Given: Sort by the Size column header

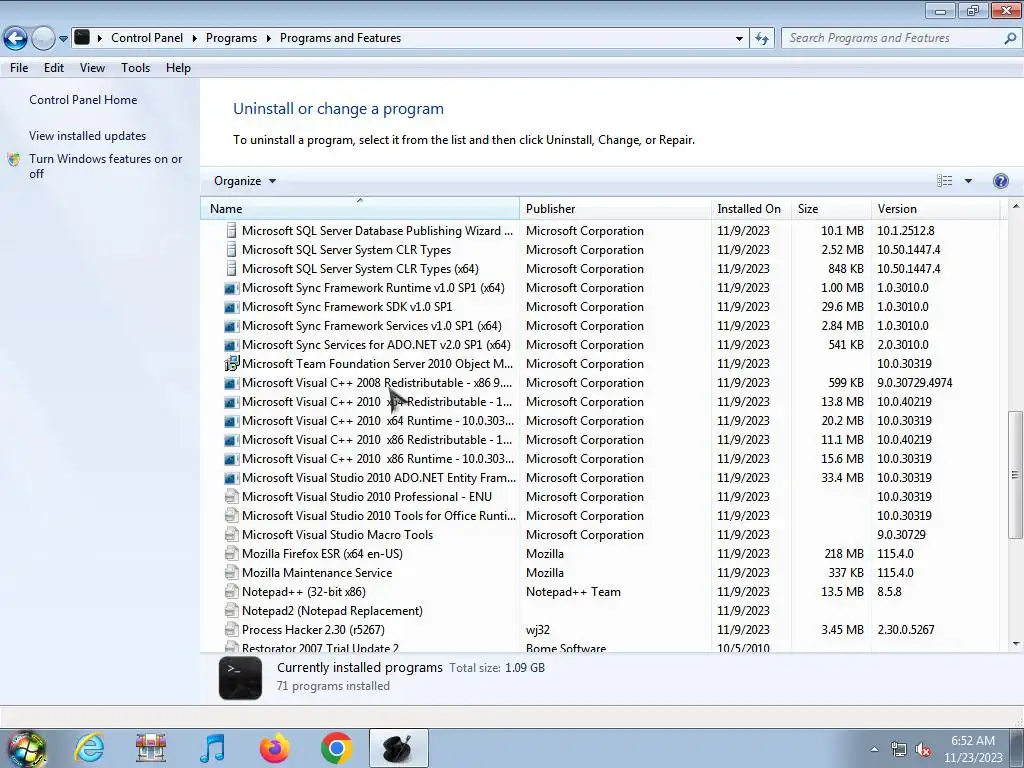Looking at the screenshot, I should (831, 209).
